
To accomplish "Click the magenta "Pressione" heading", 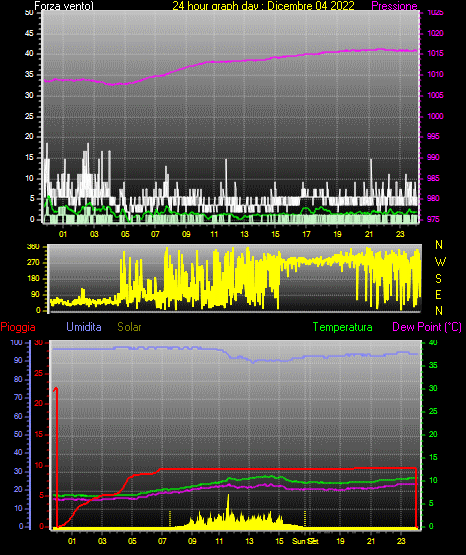I will [394, 6].
